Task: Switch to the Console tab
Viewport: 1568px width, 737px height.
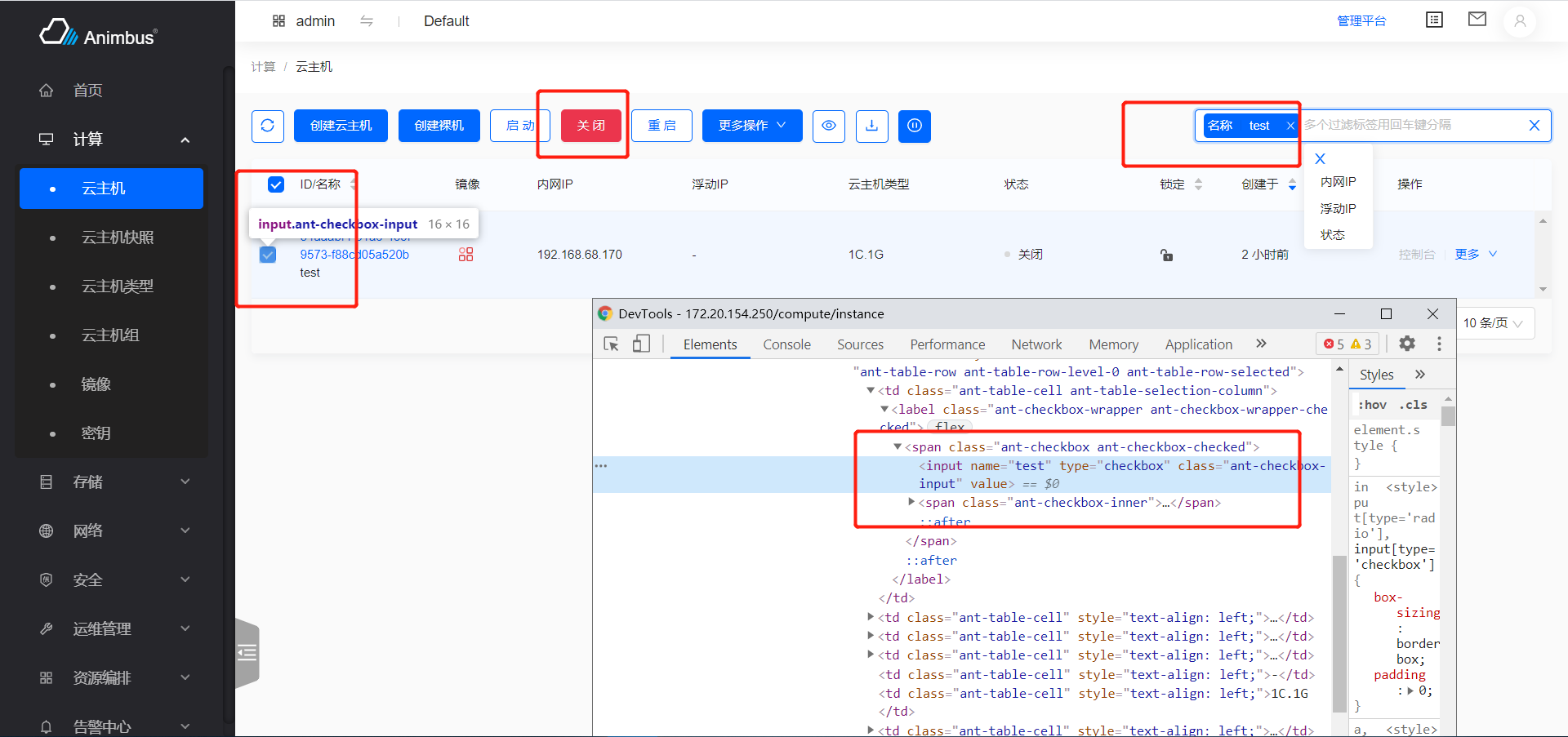Action: point(786,344)
